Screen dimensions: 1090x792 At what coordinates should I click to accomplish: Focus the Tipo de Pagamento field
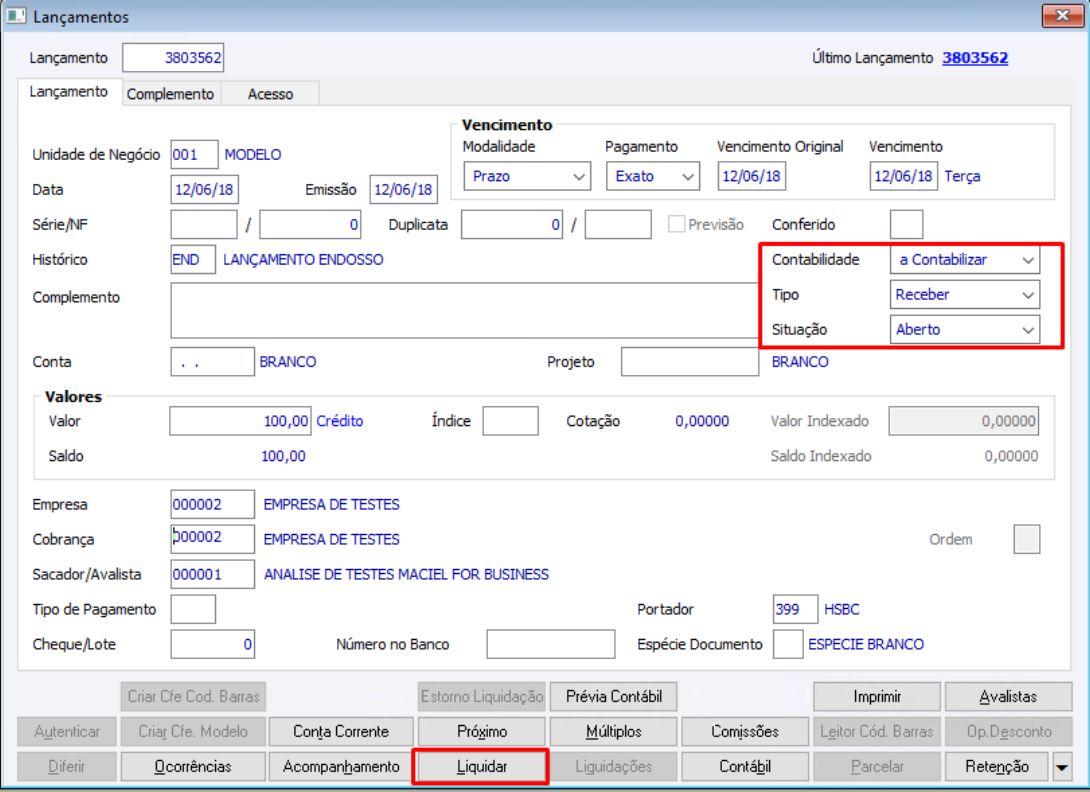(x=193, y=609)
